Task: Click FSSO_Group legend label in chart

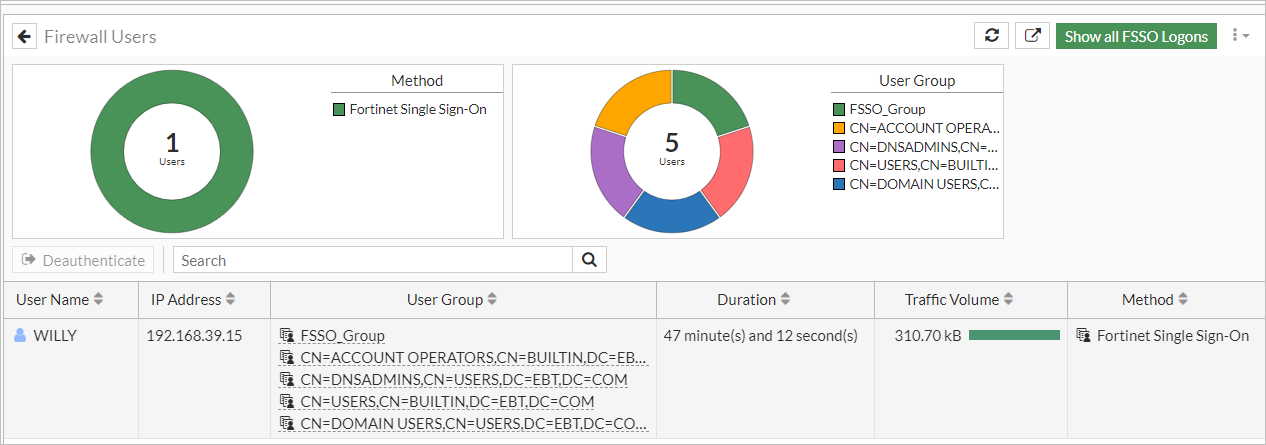Action: [x=887, y=109]
